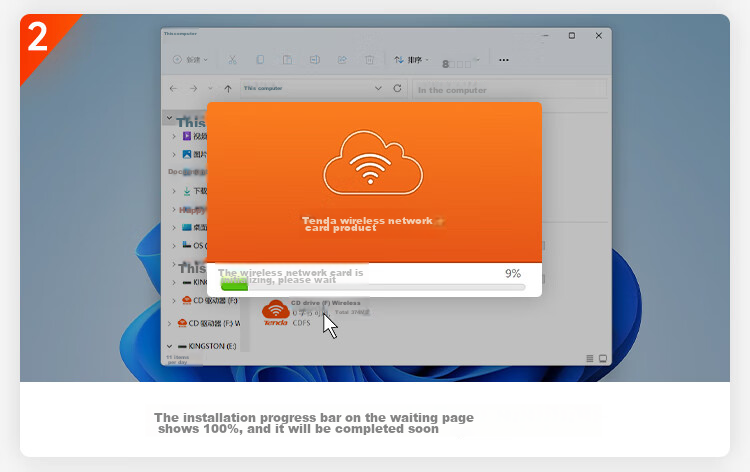
Task: Open recent locations chevron beside forward arrow
Action: 210,88
